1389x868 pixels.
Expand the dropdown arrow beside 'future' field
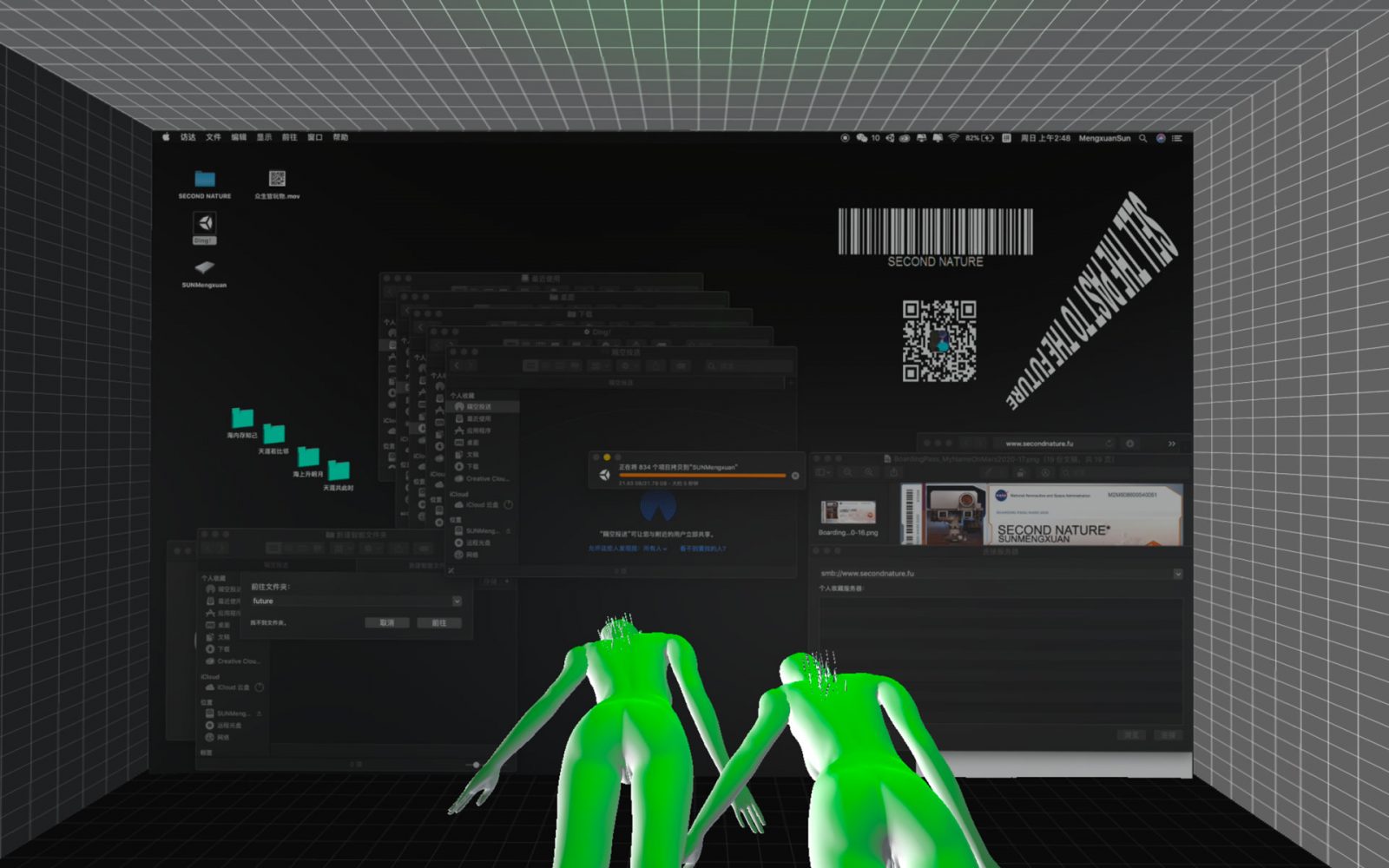(457, 601)
